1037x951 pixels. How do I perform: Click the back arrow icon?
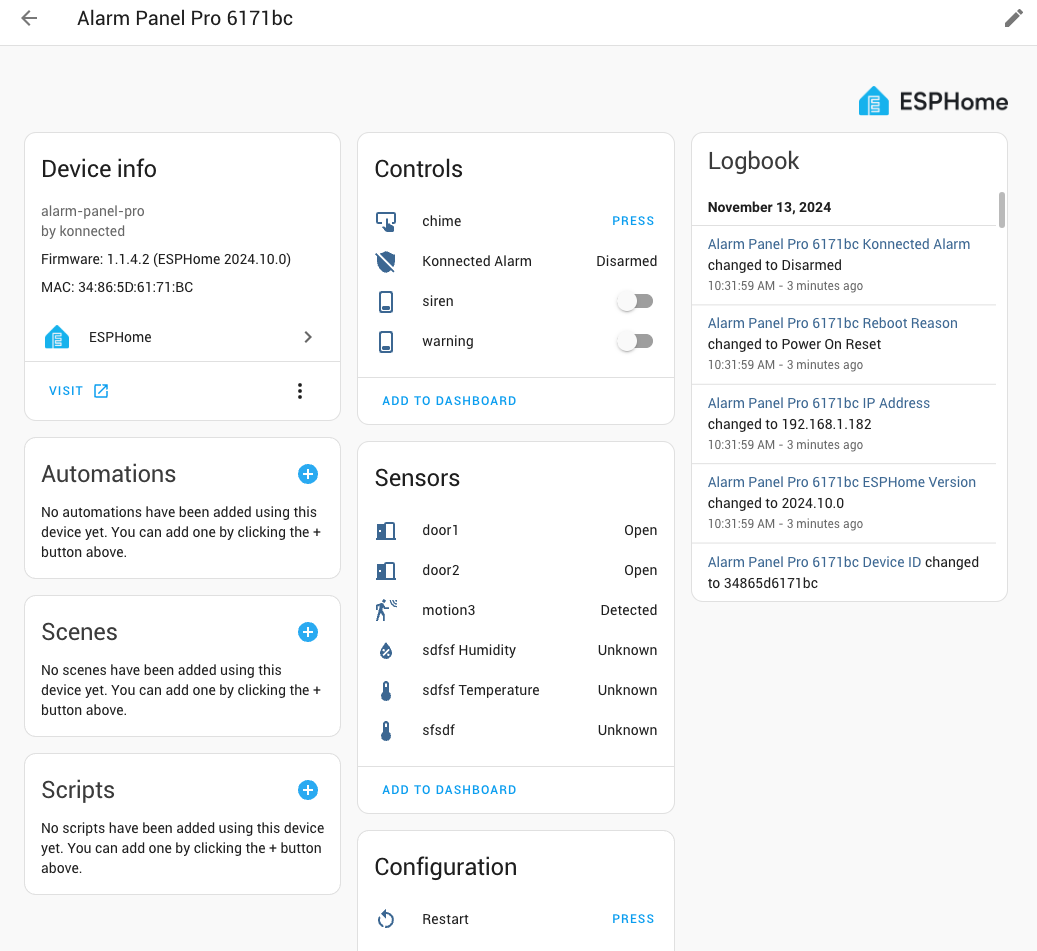(29, 19)
